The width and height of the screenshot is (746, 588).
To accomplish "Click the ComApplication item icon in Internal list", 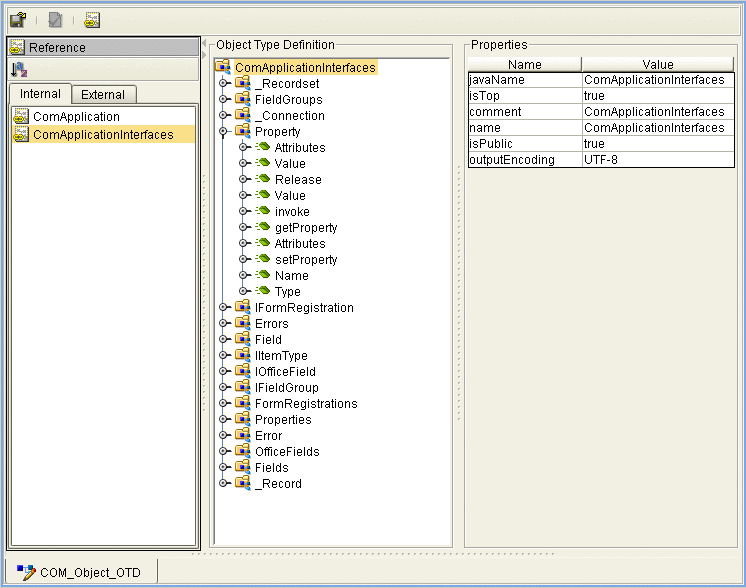I will (x=21, y=116).
